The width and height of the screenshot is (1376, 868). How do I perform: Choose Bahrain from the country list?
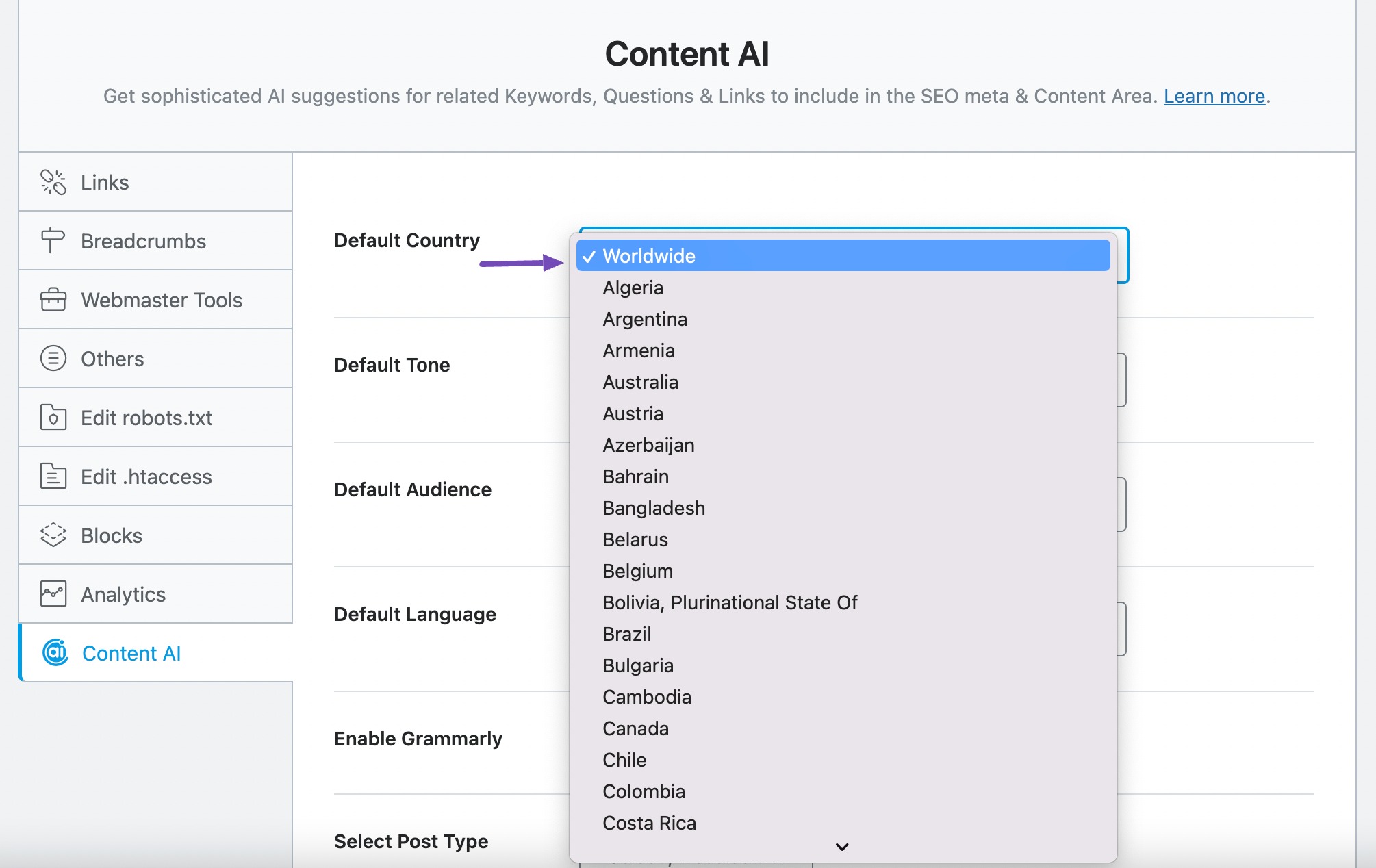(843, 476)
